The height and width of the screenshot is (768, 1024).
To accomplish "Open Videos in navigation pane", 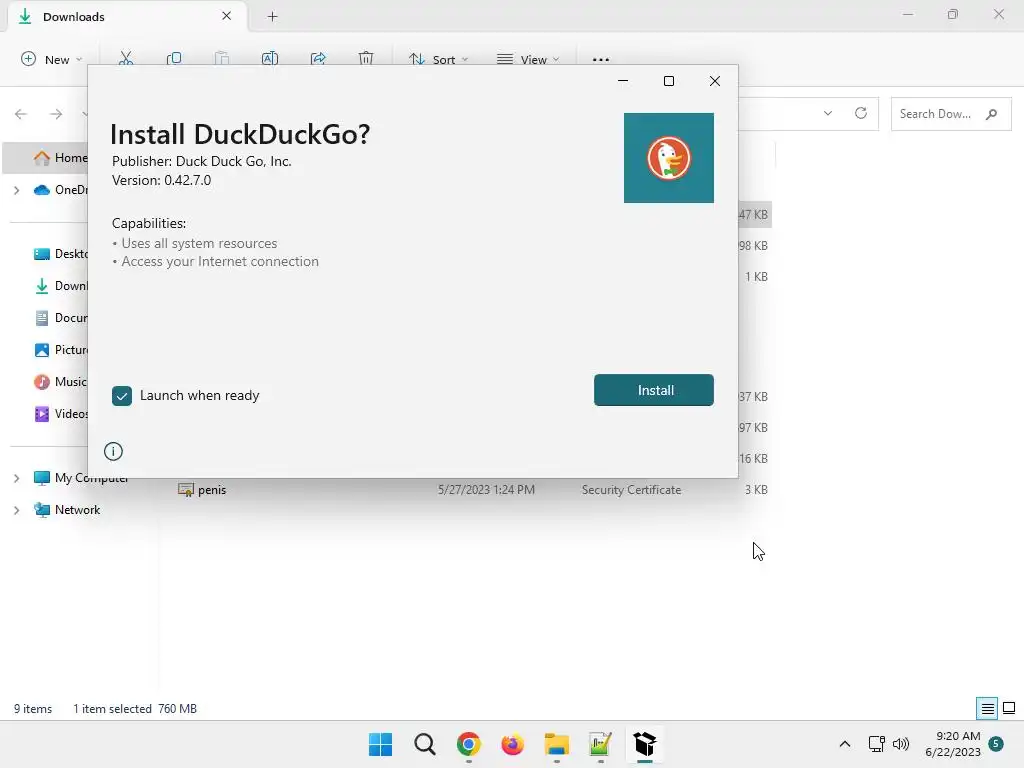I will tap(61, 413).
